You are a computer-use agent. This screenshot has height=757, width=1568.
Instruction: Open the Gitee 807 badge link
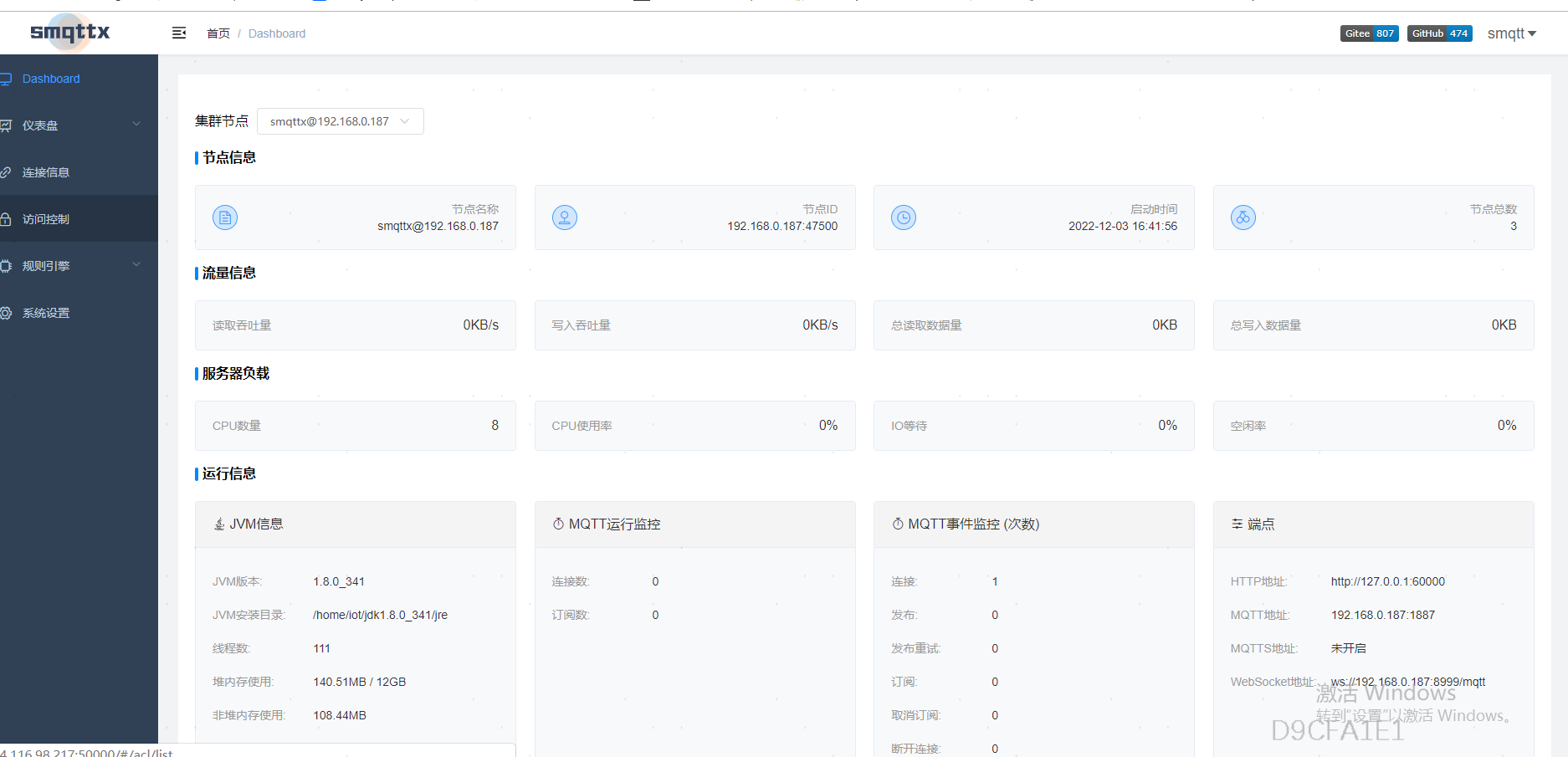coord(1370,33)
